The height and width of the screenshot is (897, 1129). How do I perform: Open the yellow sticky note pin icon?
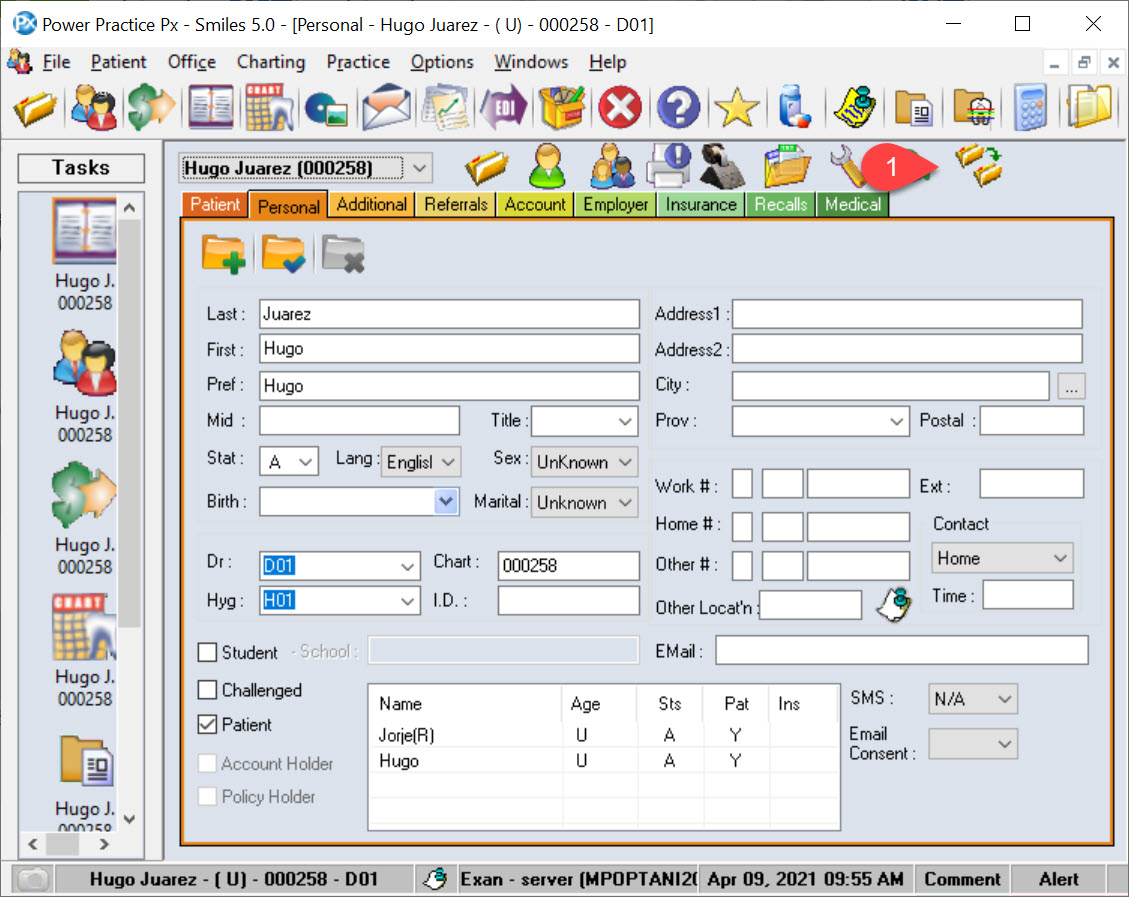(854, 108)
